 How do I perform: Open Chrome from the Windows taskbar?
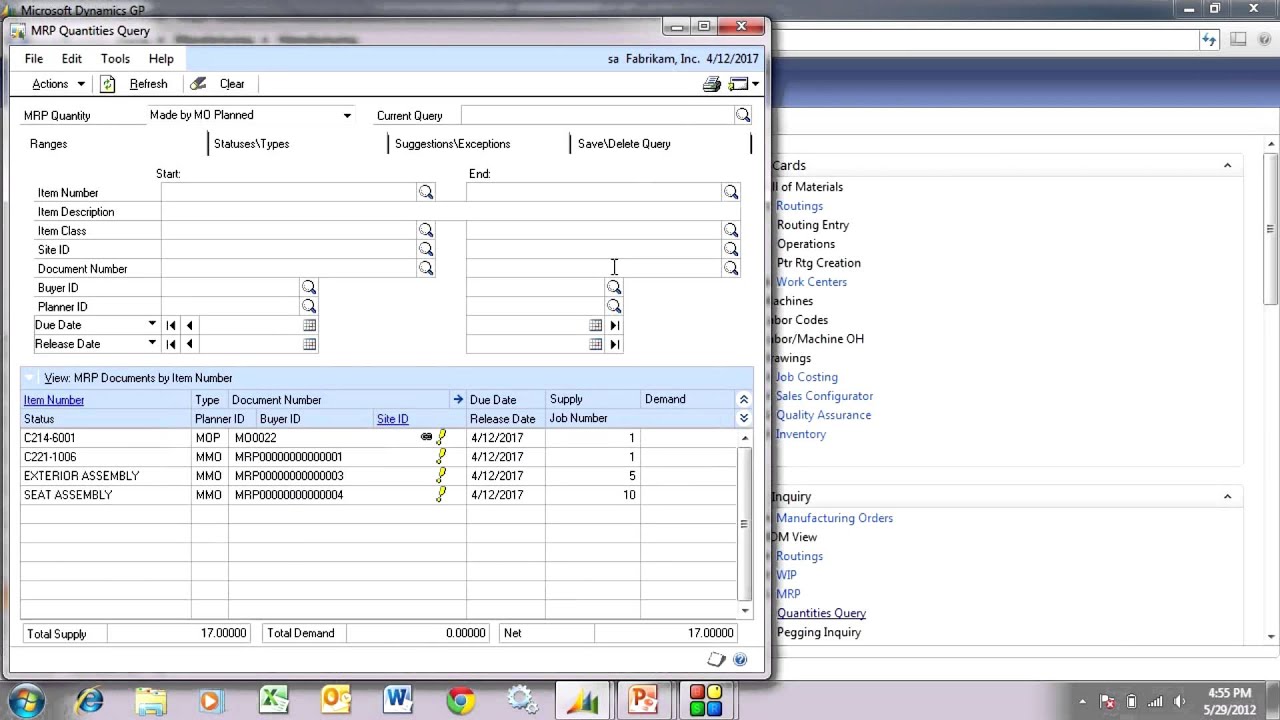pos(460,700)
